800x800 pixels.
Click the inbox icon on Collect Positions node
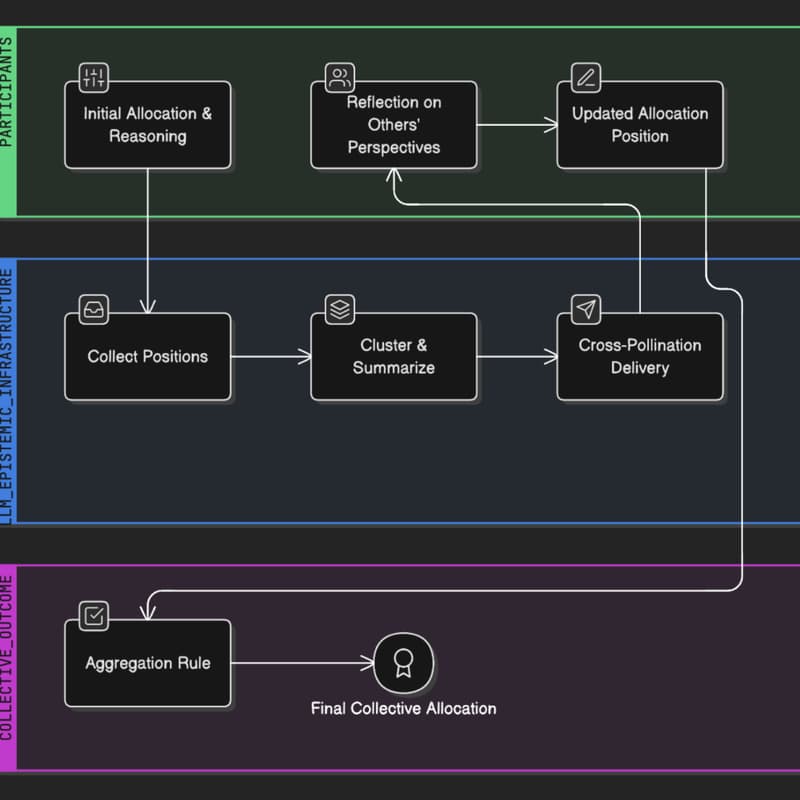tap(93, 309)
